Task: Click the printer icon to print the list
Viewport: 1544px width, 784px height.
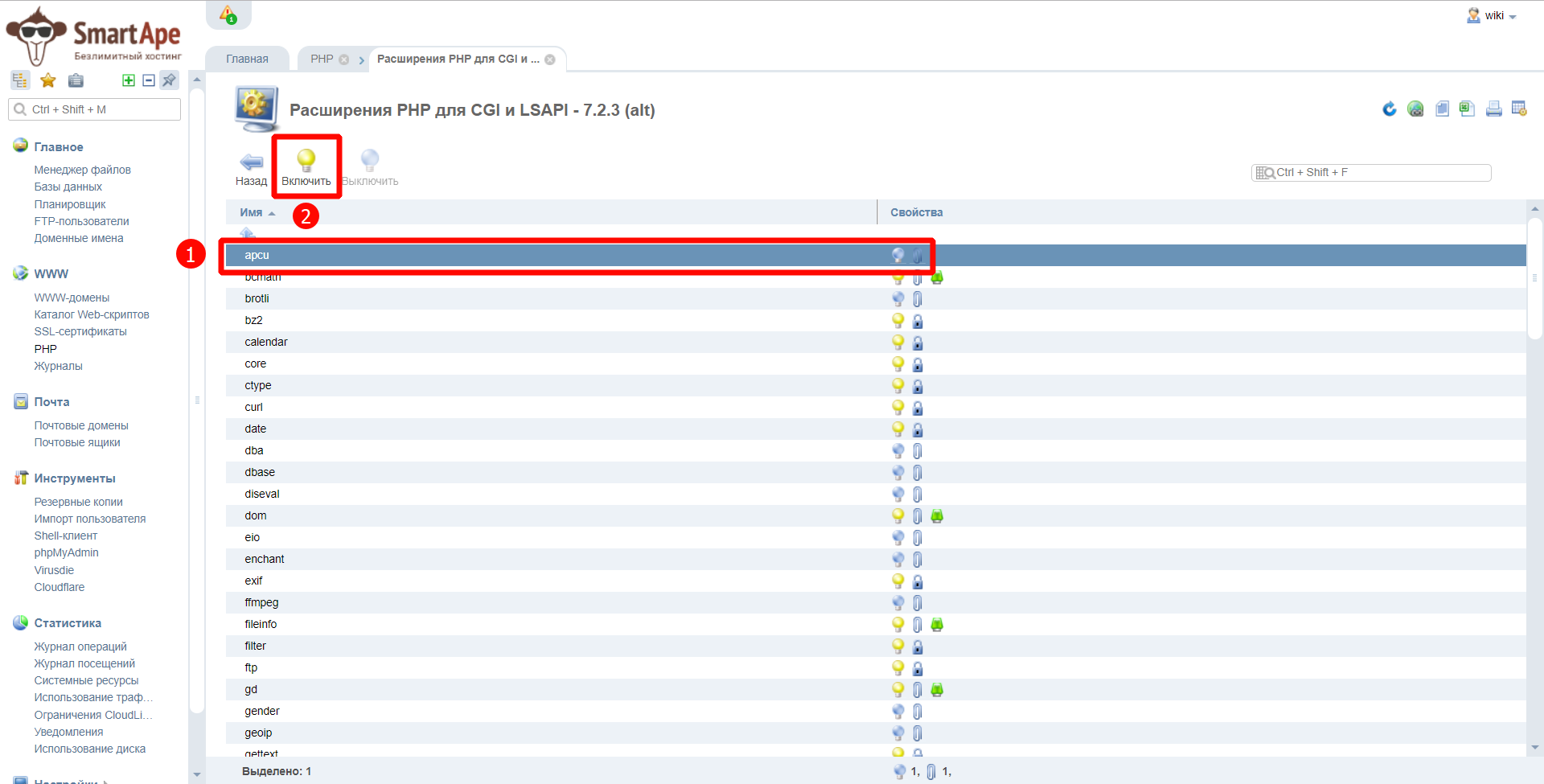Action: coord(1493,109)
